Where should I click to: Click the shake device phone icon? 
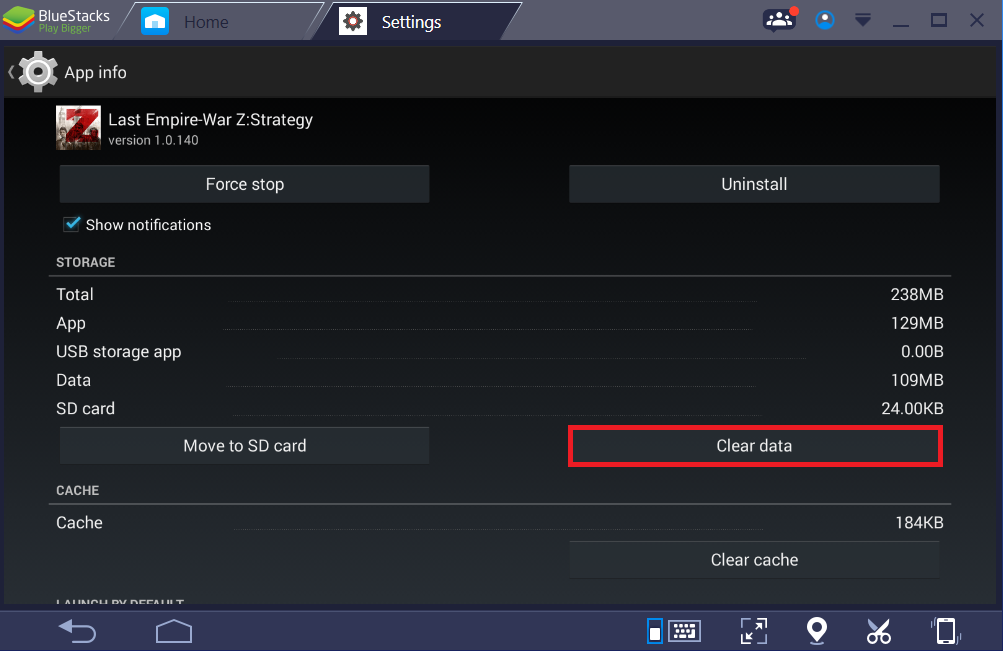tap(946, 631)
